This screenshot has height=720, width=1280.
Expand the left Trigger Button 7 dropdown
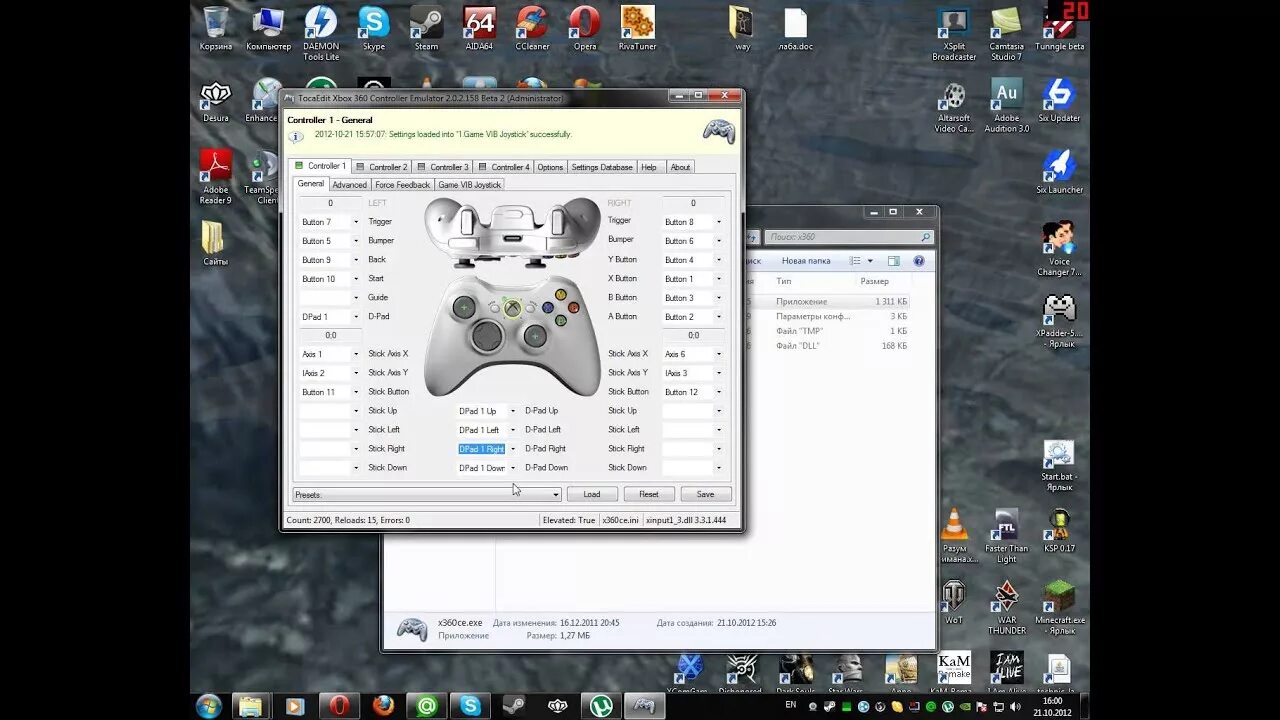click(354, 222)
